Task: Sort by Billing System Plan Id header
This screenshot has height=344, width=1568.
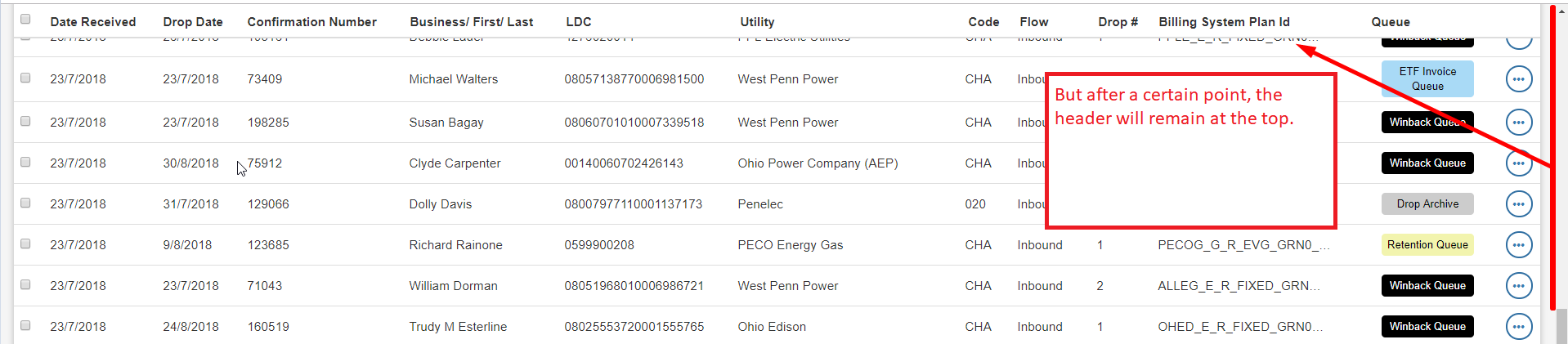Action: pyautogui.click(x=1224, y=22)
